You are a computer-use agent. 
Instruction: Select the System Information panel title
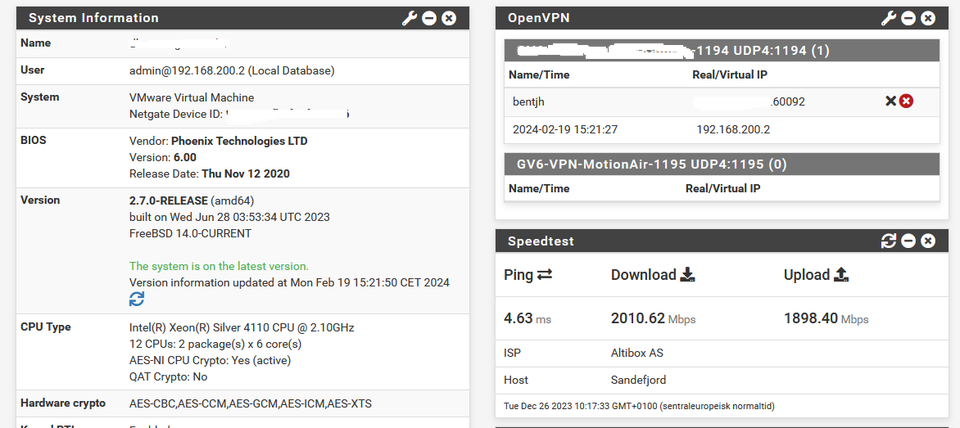pyautogui.click(x=94, y=18)
